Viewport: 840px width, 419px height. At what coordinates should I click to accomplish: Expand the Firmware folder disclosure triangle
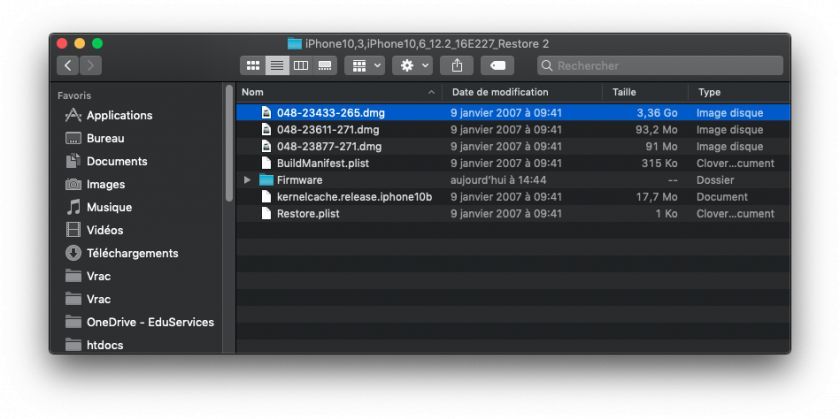click(x=248, y=180)
